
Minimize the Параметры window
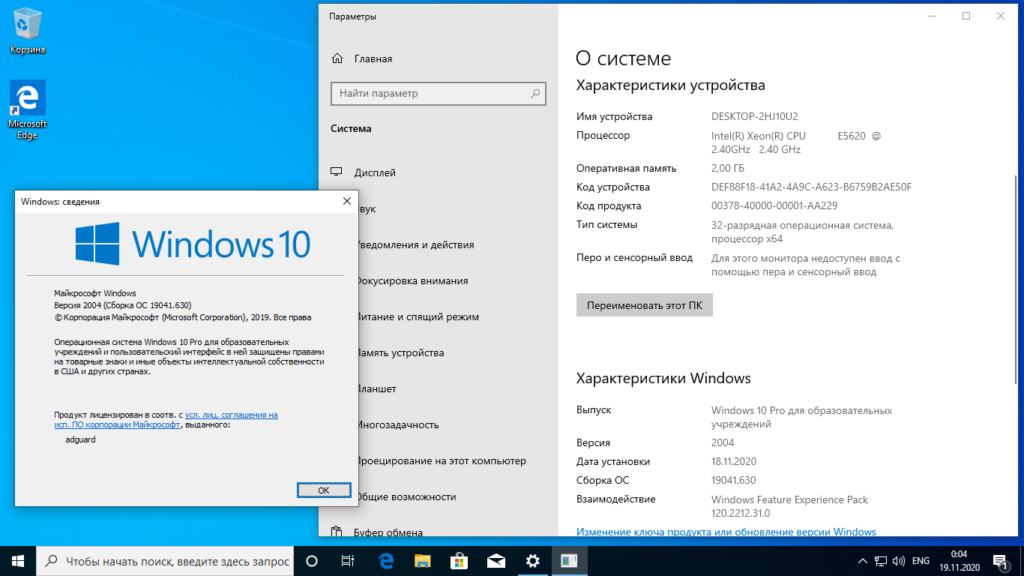(932, 16)
